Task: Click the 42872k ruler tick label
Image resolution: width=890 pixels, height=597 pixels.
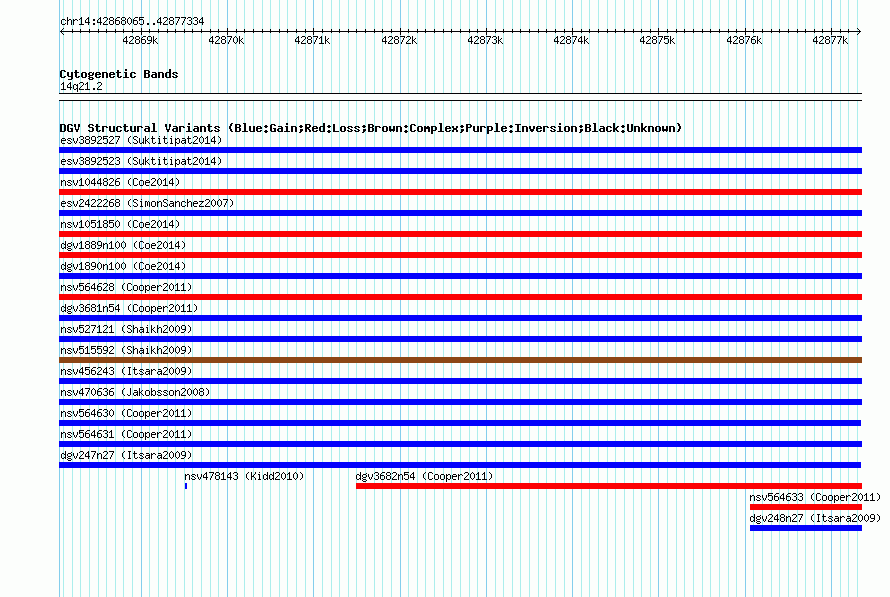Action: [x=399, y=40]
